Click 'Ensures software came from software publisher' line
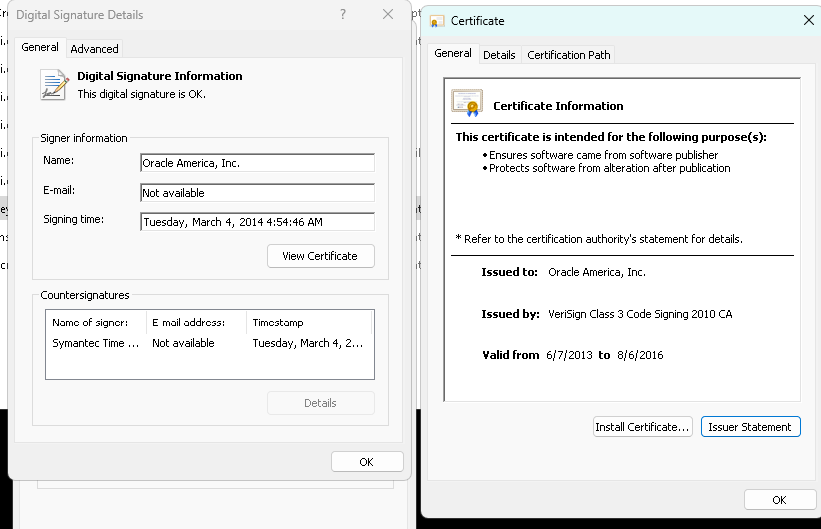Image resolution: width=821 pixels, height=529 pixels. tap(603, 155)
